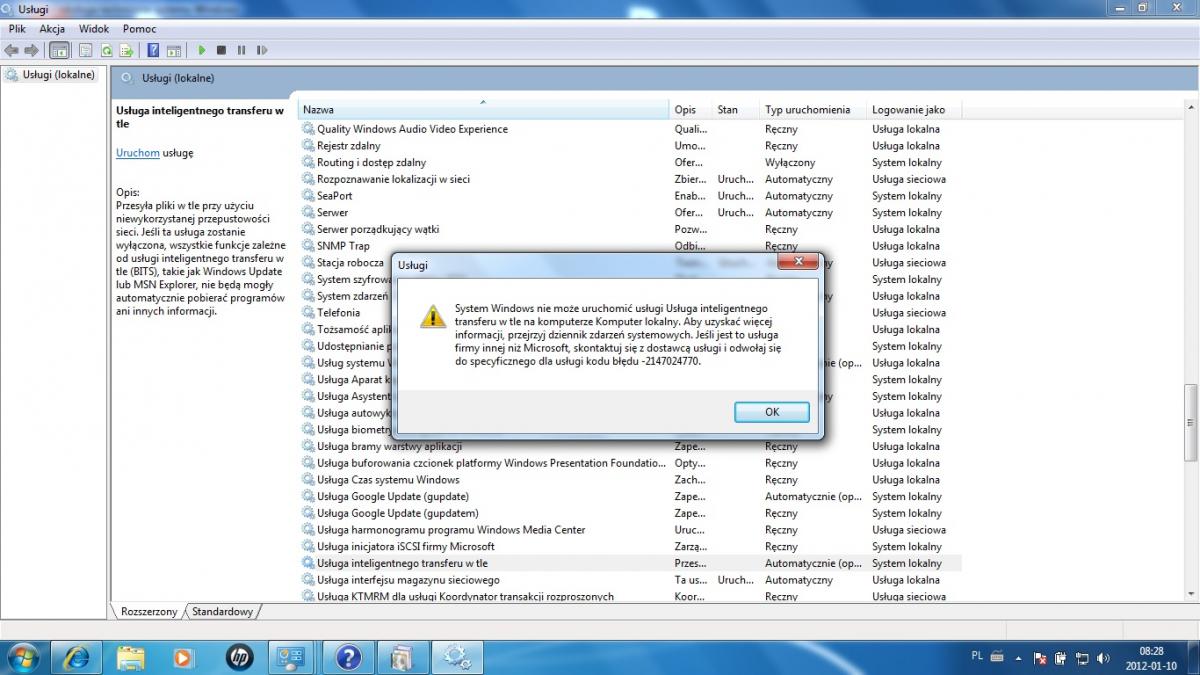
Task: Select Usługa bramy warstwy aplikacji service
Action: pos(630,446)
